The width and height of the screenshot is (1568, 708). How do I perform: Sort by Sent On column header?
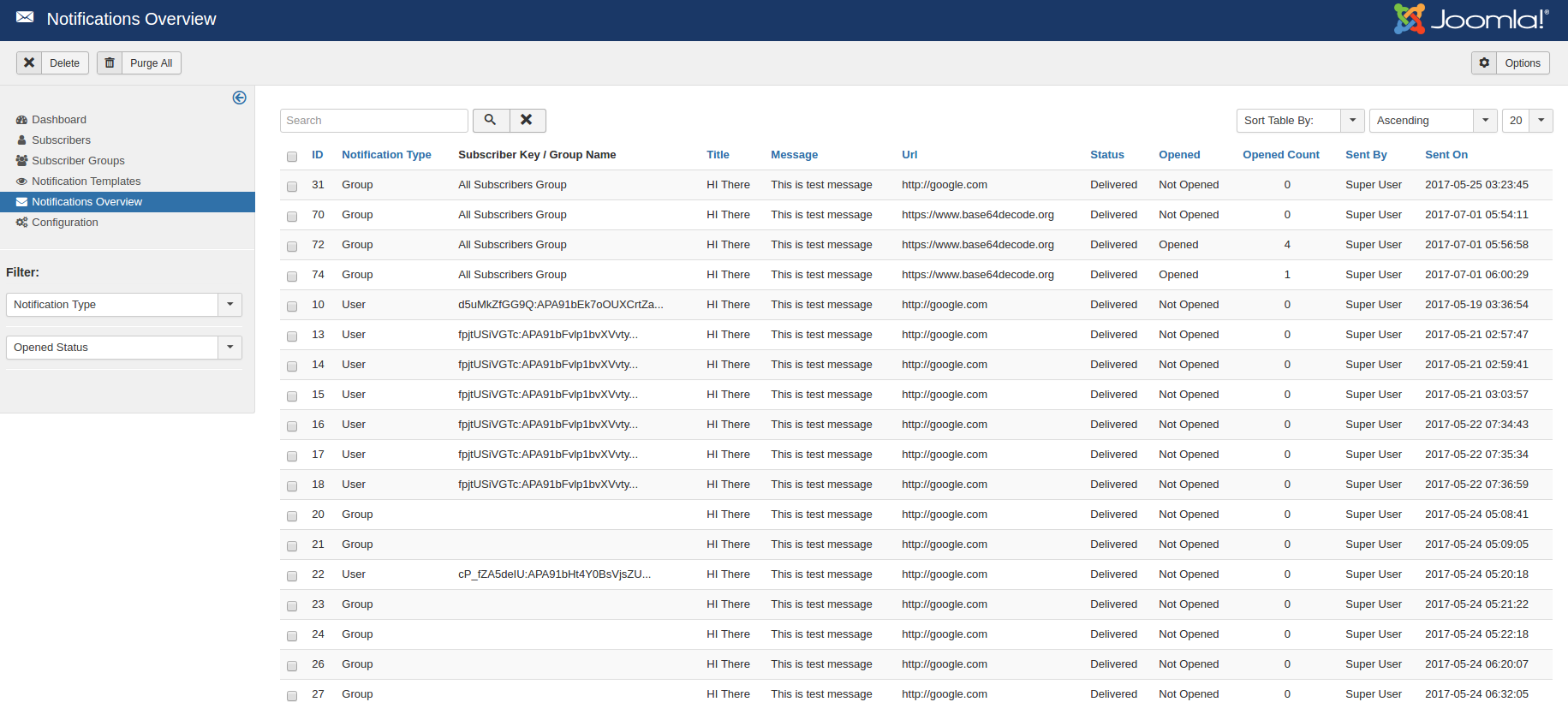pyautogui.click(x=1446, y=155)
